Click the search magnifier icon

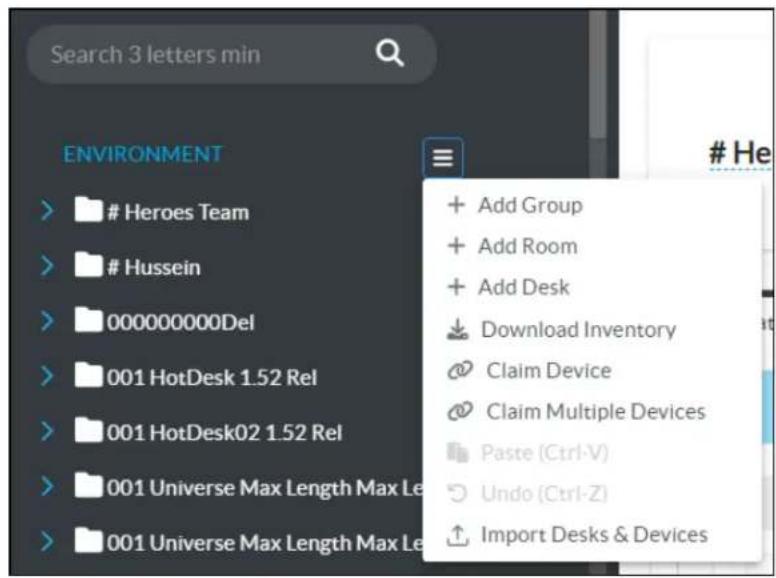389,53
